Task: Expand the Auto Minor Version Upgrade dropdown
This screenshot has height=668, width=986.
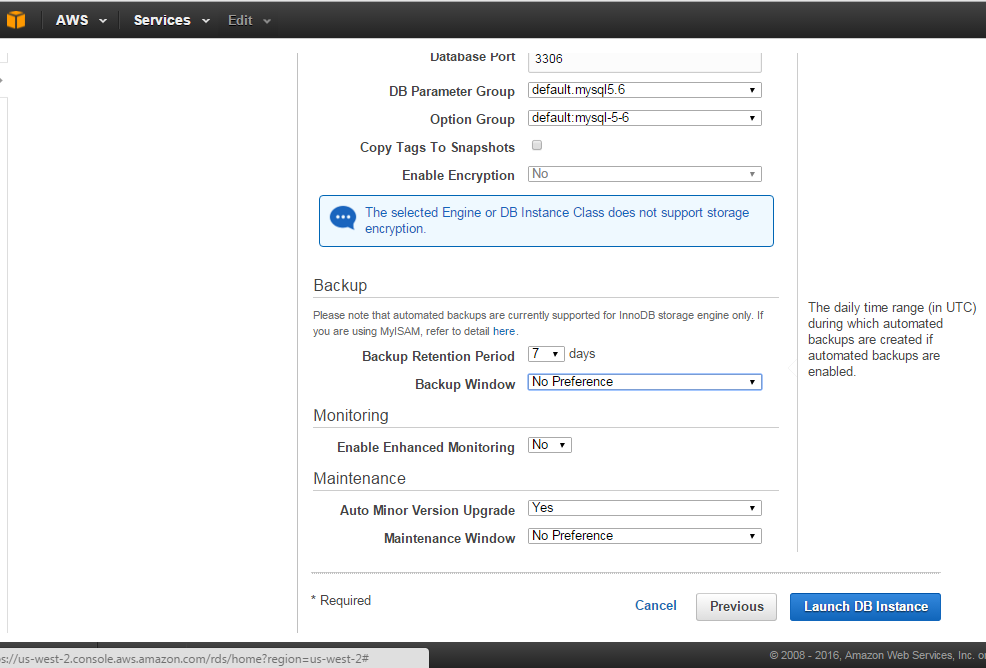Action: click(x=644, y=508)
